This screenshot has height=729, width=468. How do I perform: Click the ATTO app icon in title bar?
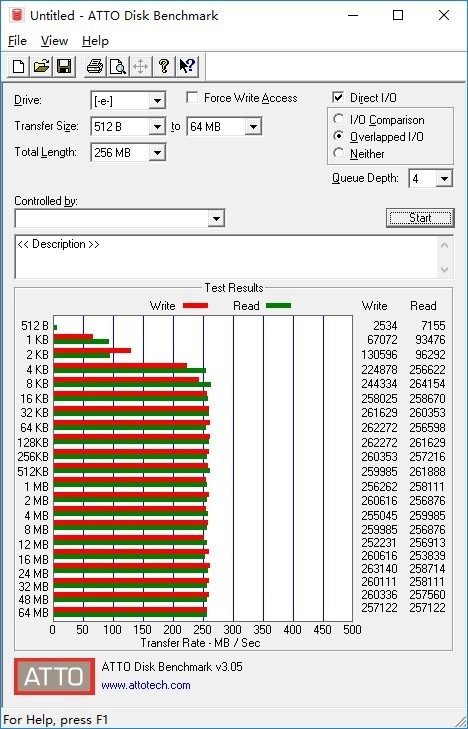pyautogui.click(x=17, y=15)
